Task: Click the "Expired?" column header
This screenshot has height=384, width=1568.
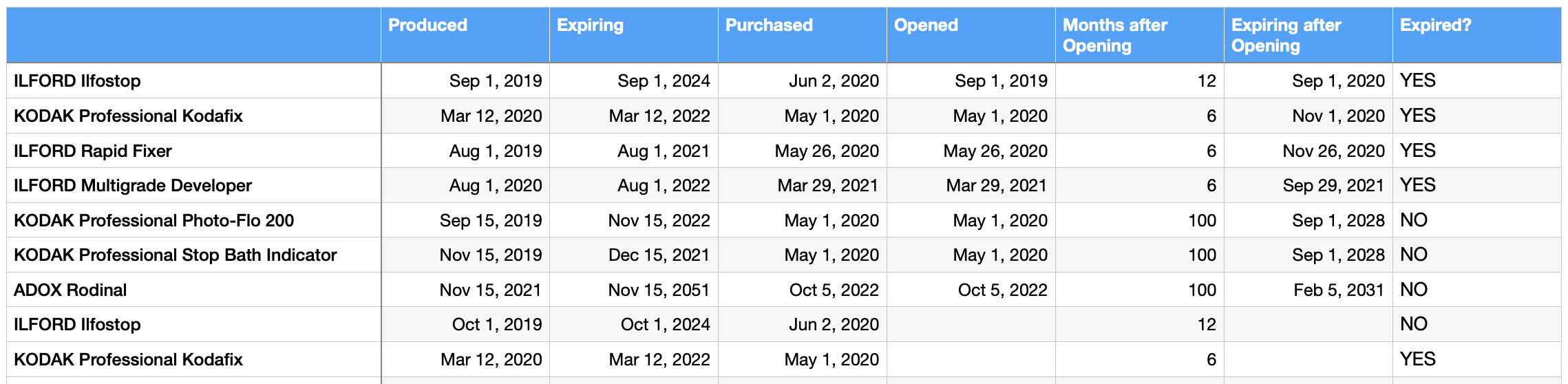Action: point(1435,25)
